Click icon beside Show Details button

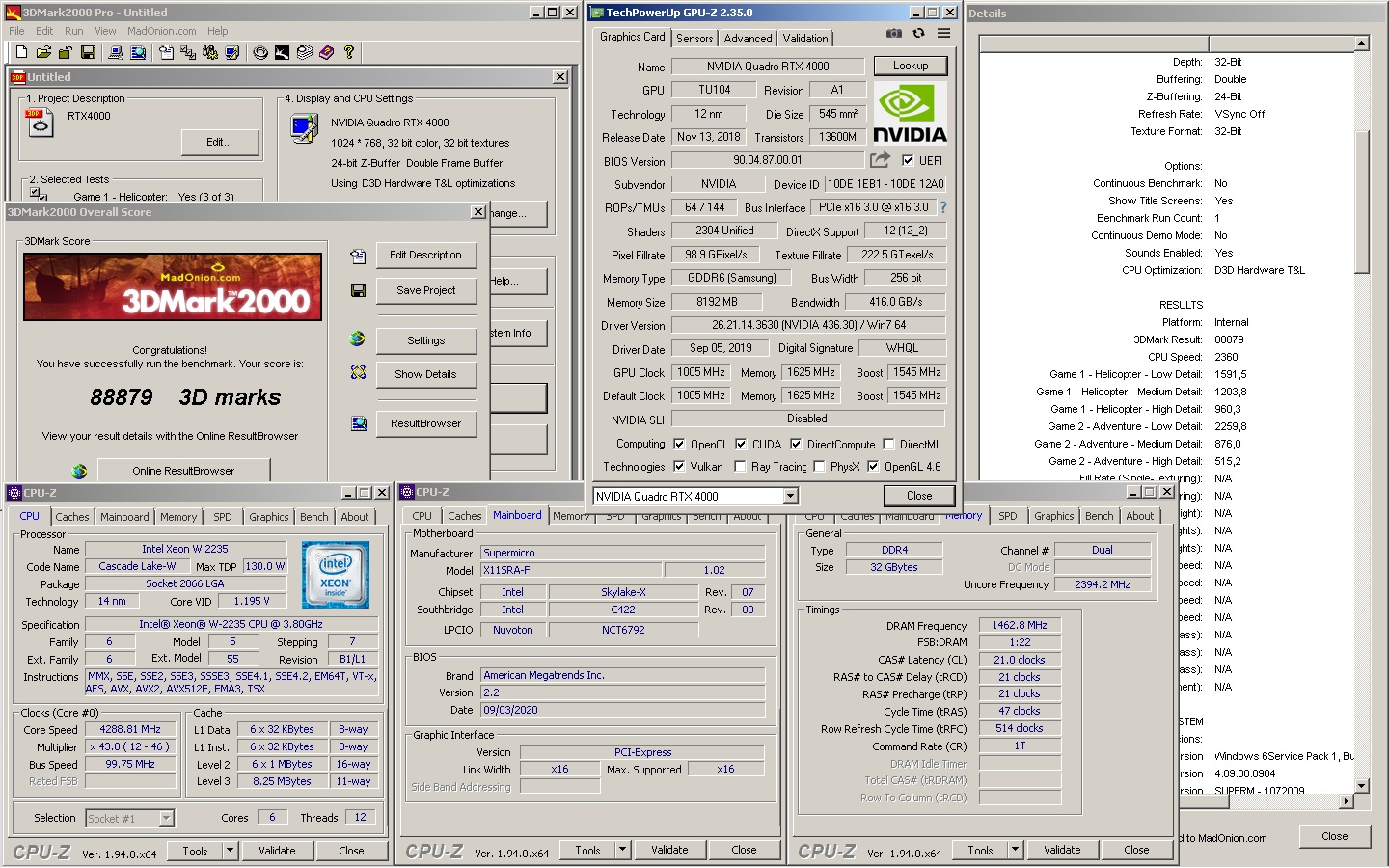[358, 372]
